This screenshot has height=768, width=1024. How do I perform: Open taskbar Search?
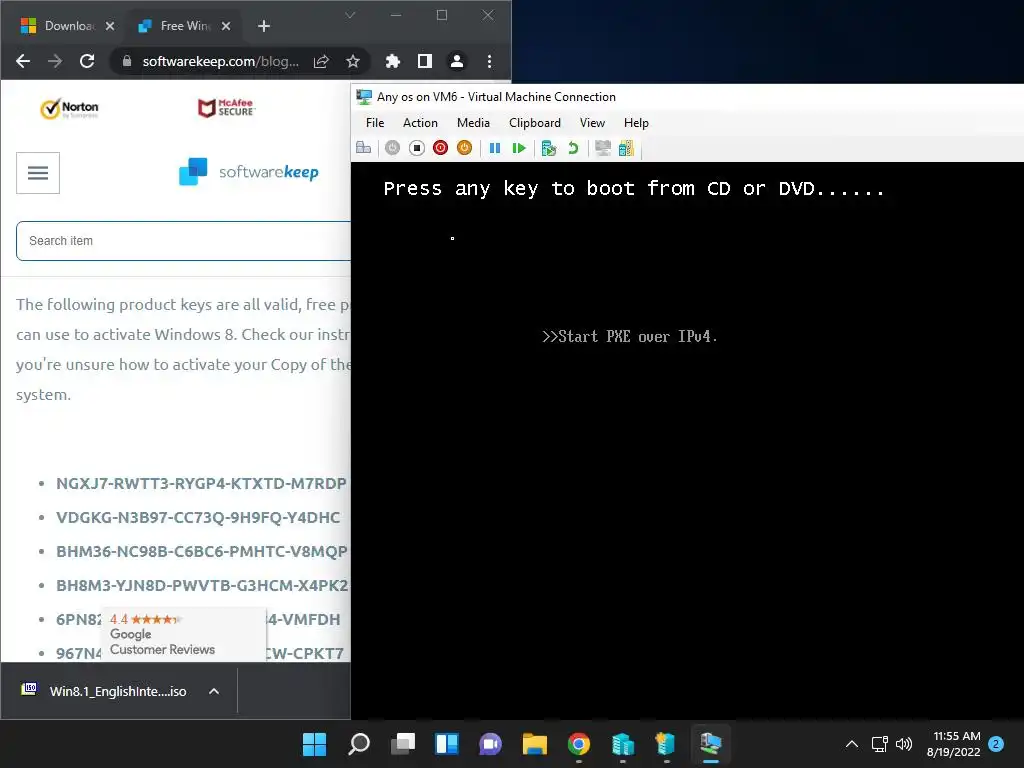tap(359, 744)
